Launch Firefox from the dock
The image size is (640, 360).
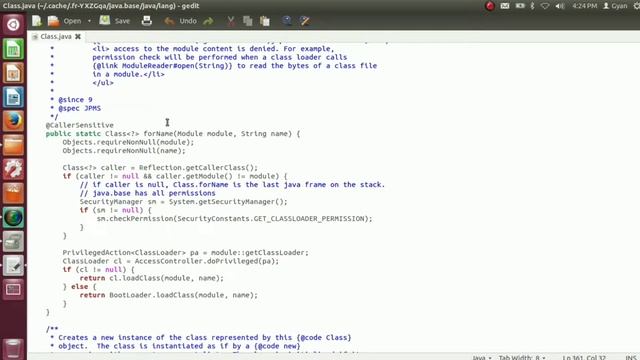click(13, 121)
